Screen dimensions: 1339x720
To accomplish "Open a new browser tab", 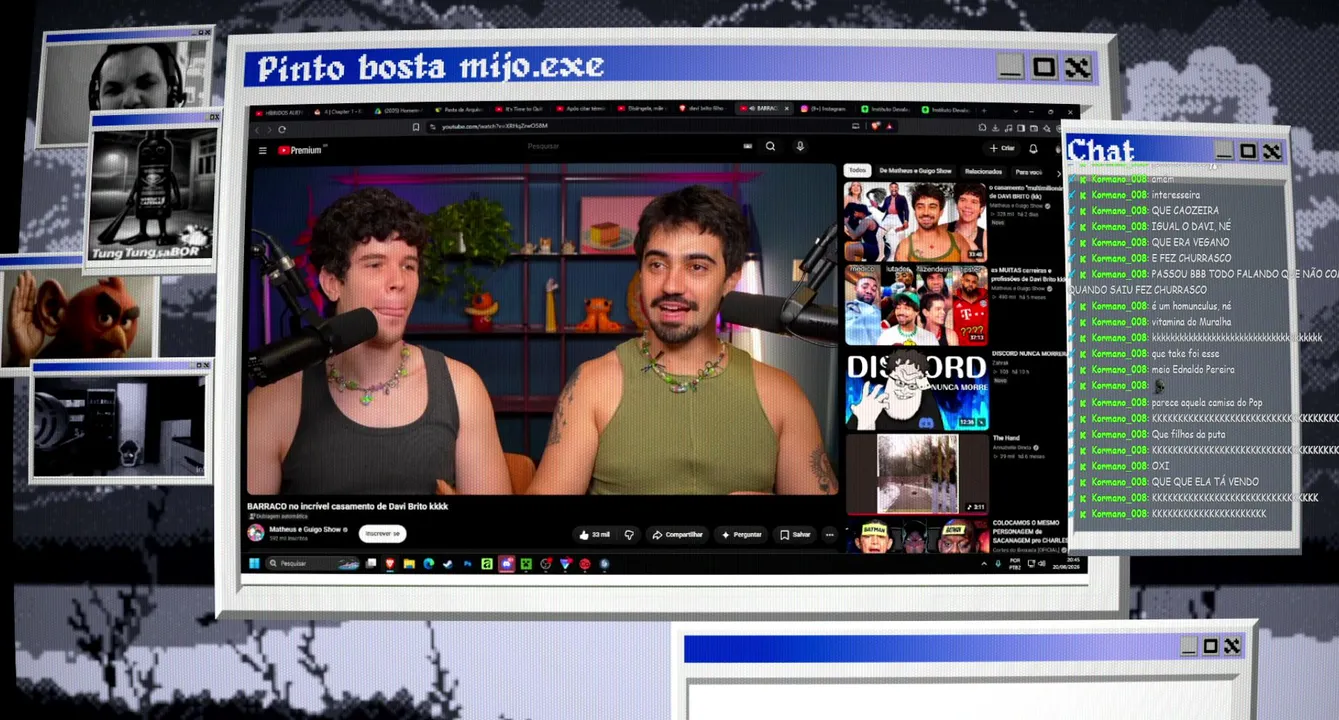I will [x=984, y=109].
